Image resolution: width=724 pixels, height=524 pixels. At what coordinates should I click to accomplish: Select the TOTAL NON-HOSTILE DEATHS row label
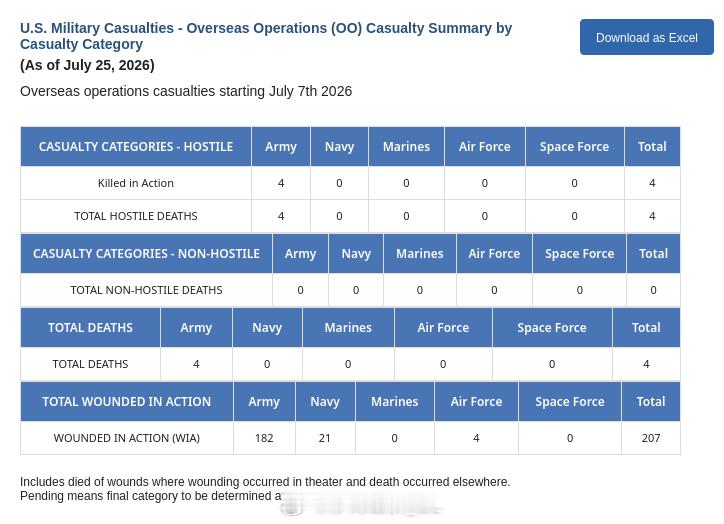[146, 290]
